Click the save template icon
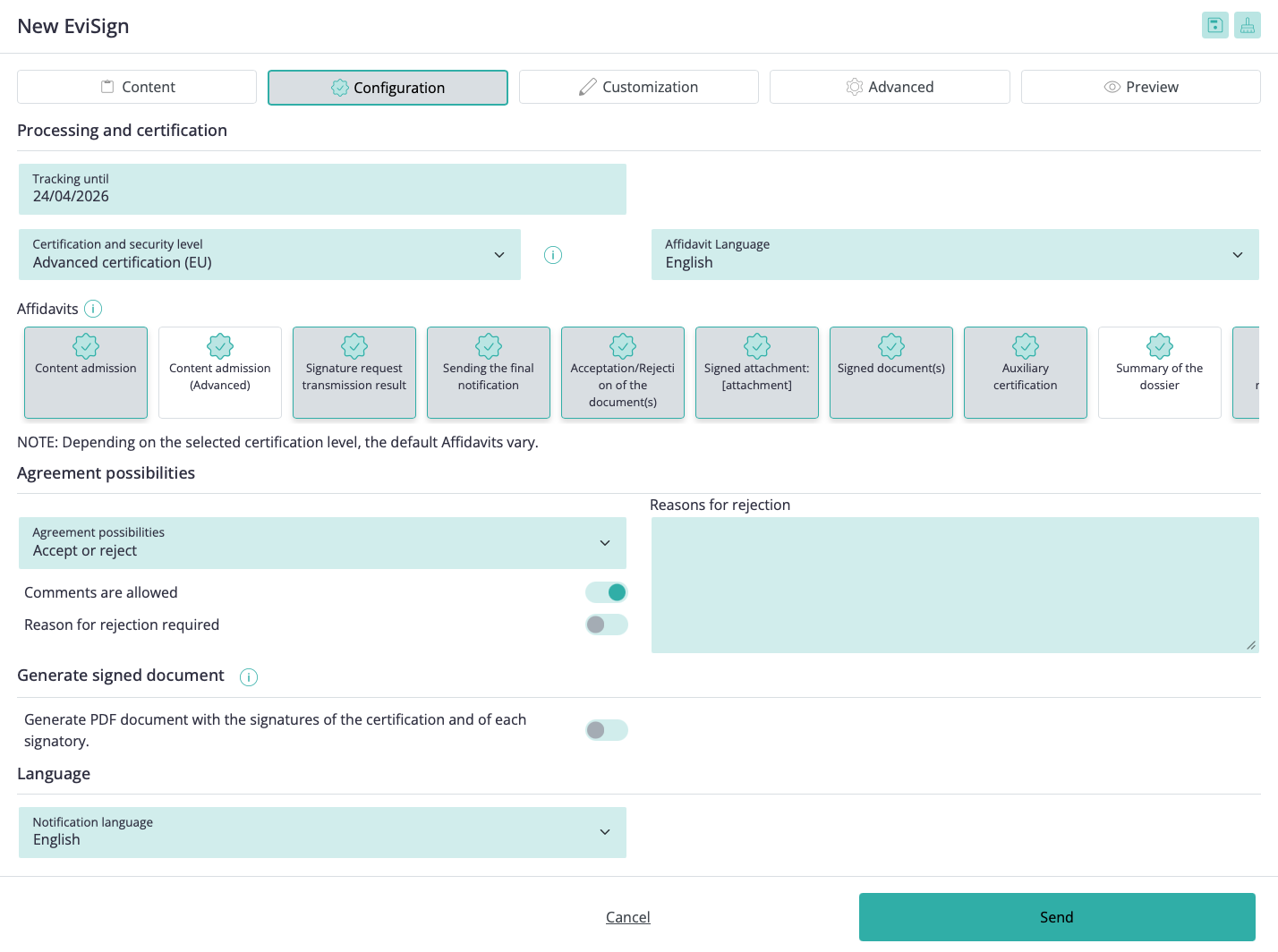This screenshot has height=952, width=1278. (1214, 25)
